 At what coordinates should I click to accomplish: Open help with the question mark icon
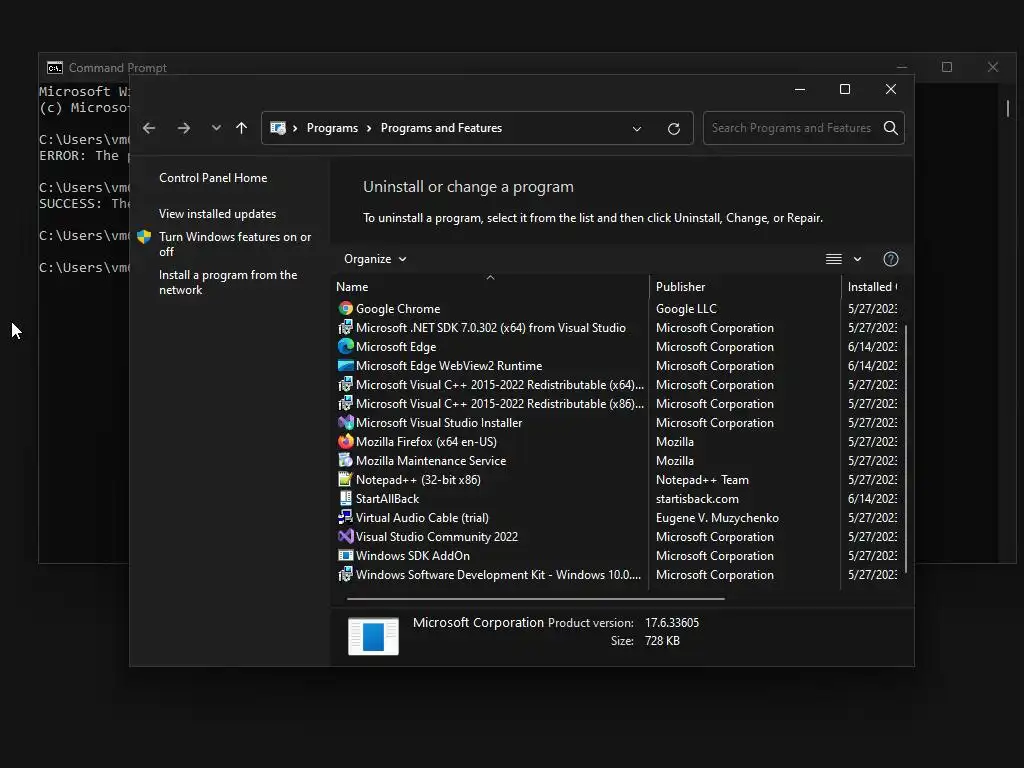point(891,259)
